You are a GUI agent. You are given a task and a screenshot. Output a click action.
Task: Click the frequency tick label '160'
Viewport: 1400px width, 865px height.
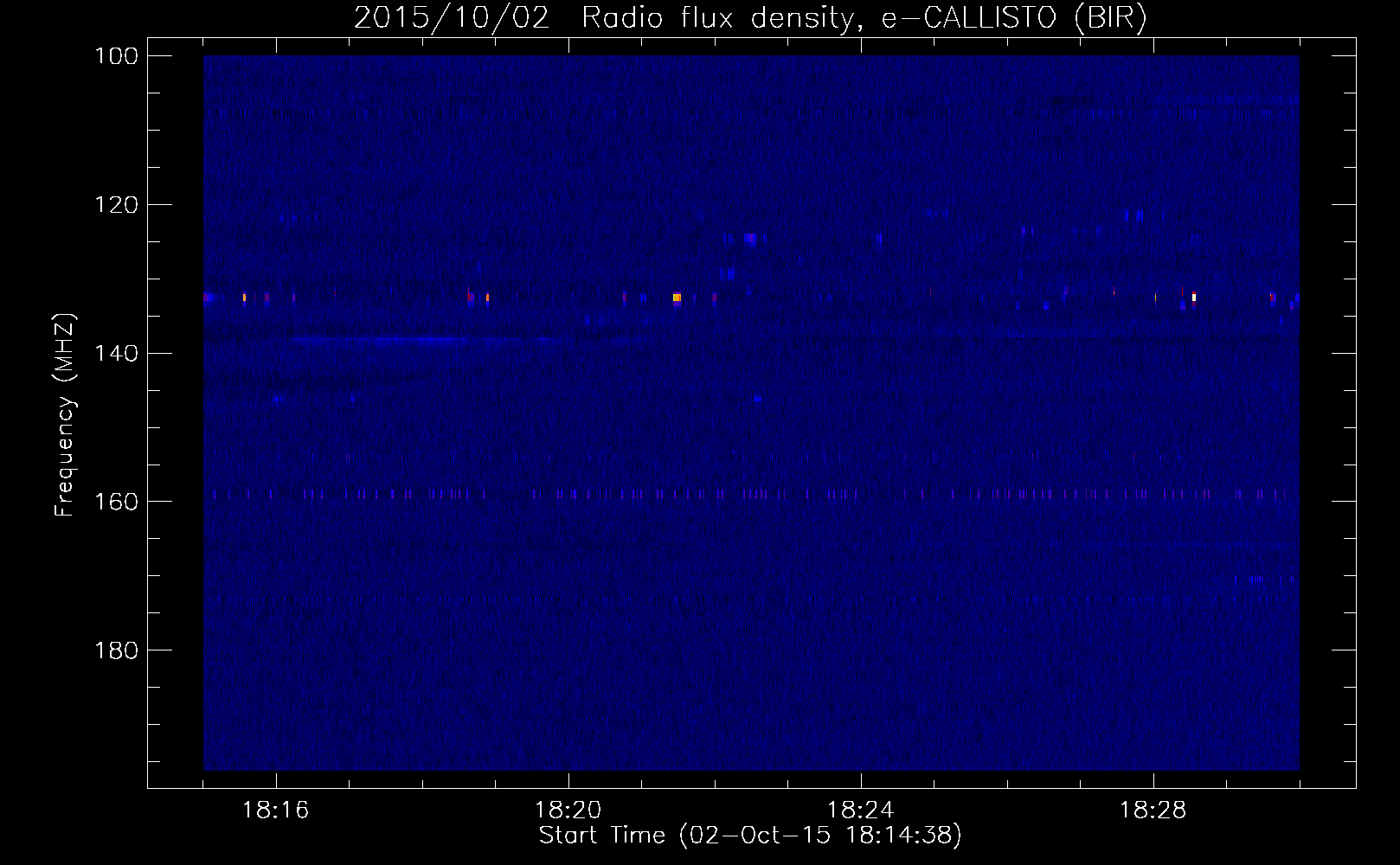pos(119,502)
